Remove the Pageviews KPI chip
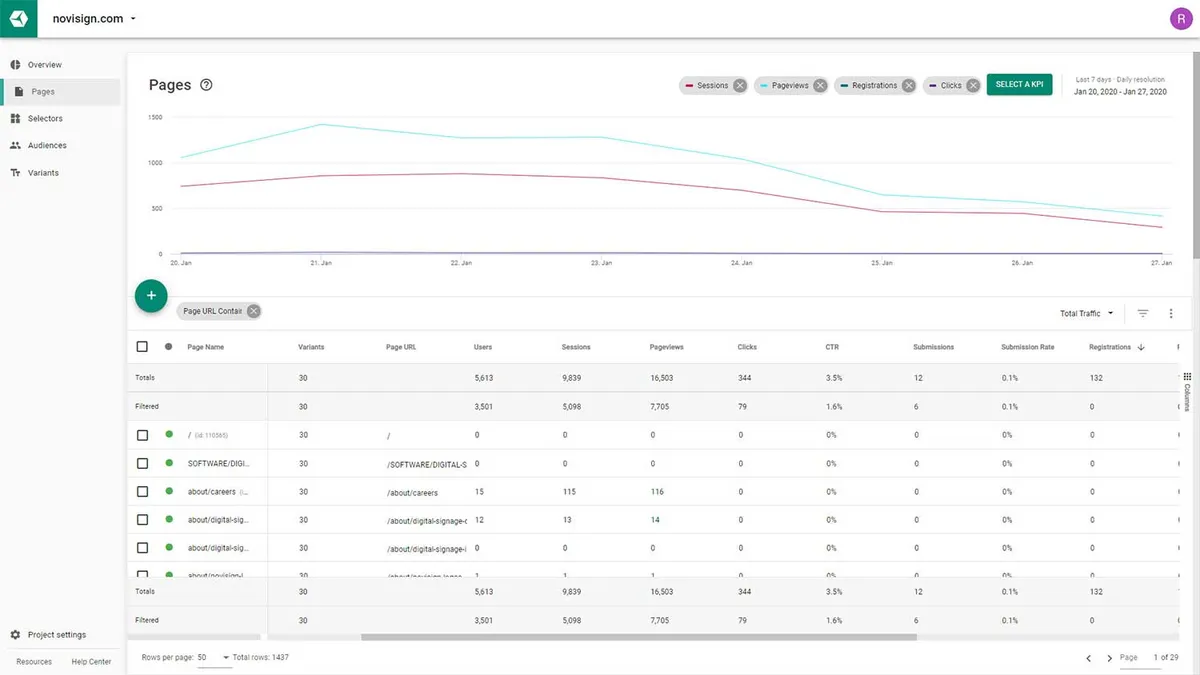 819,85
